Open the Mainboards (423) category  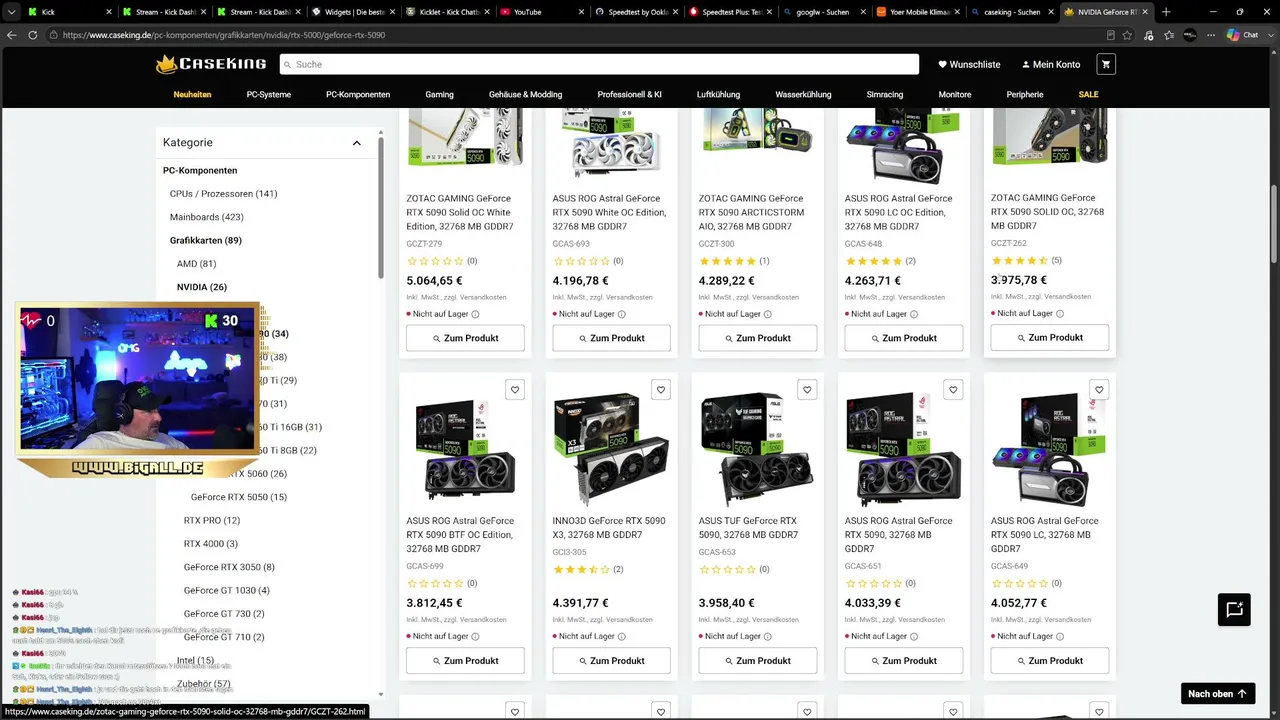[x=207, y=217]
